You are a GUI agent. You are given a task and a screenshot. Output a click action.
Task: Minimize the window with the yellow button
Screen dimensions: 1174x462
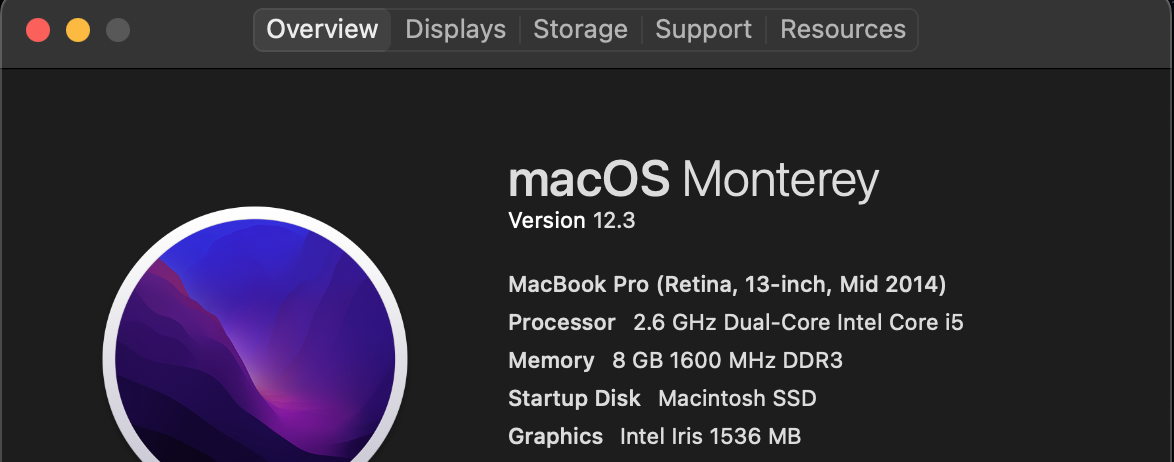[x=78, y=30]
